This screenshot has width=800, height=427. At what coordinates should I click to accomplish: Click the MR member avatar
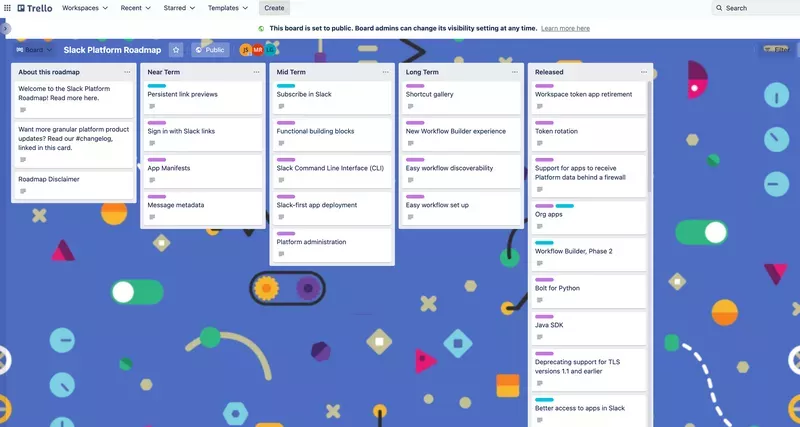pos(258,50)
